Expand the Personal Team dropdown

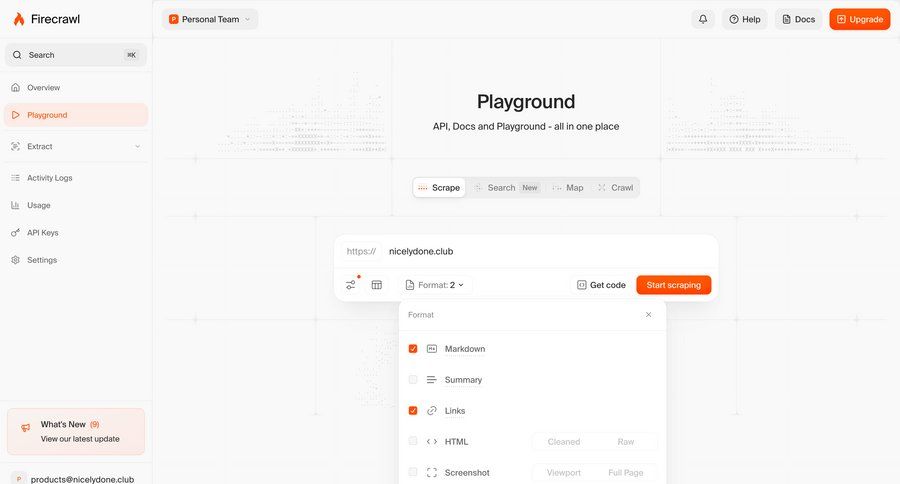click(x=210, y=19)
